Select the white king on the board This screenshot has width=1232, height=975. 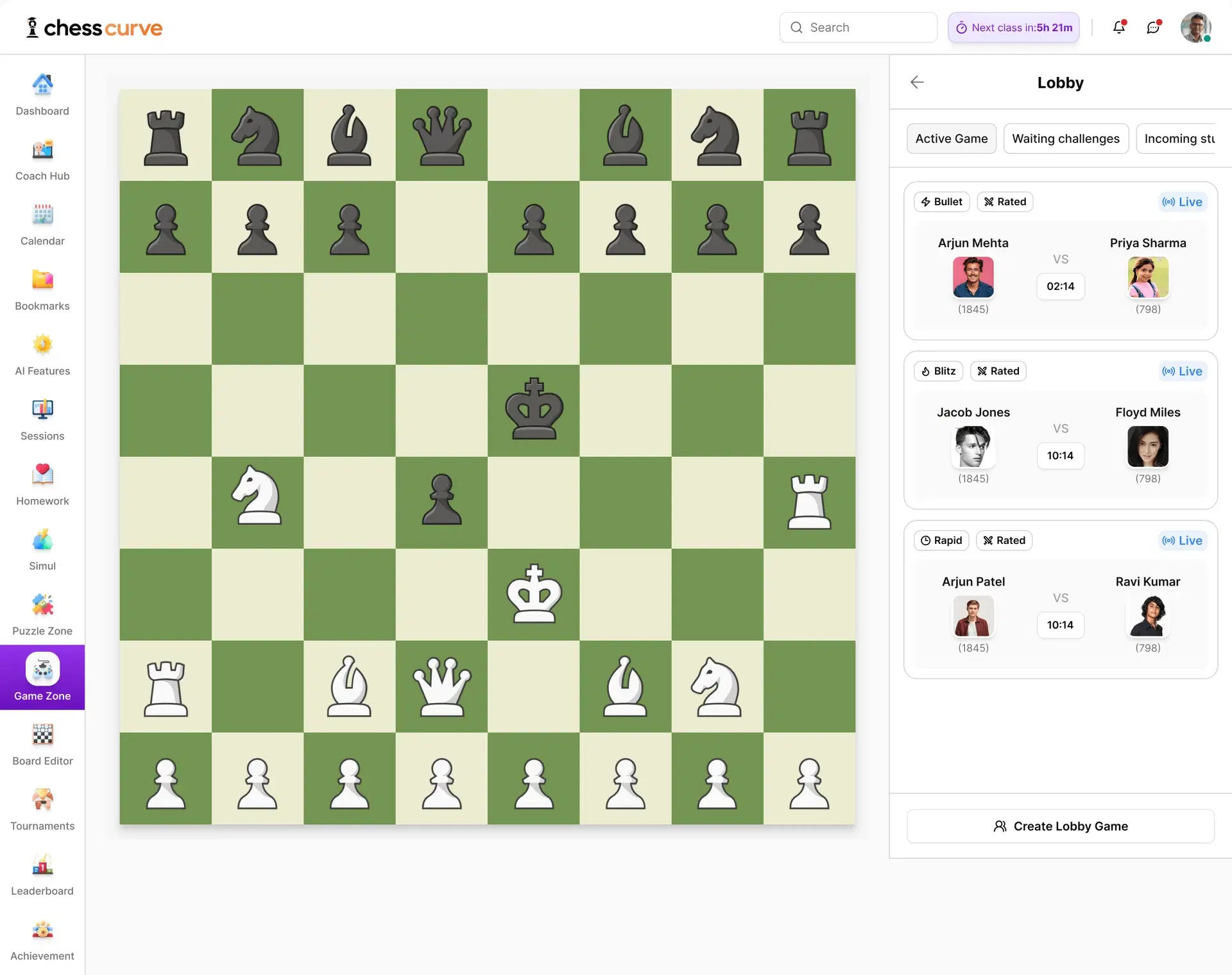(x=534, y=594)
